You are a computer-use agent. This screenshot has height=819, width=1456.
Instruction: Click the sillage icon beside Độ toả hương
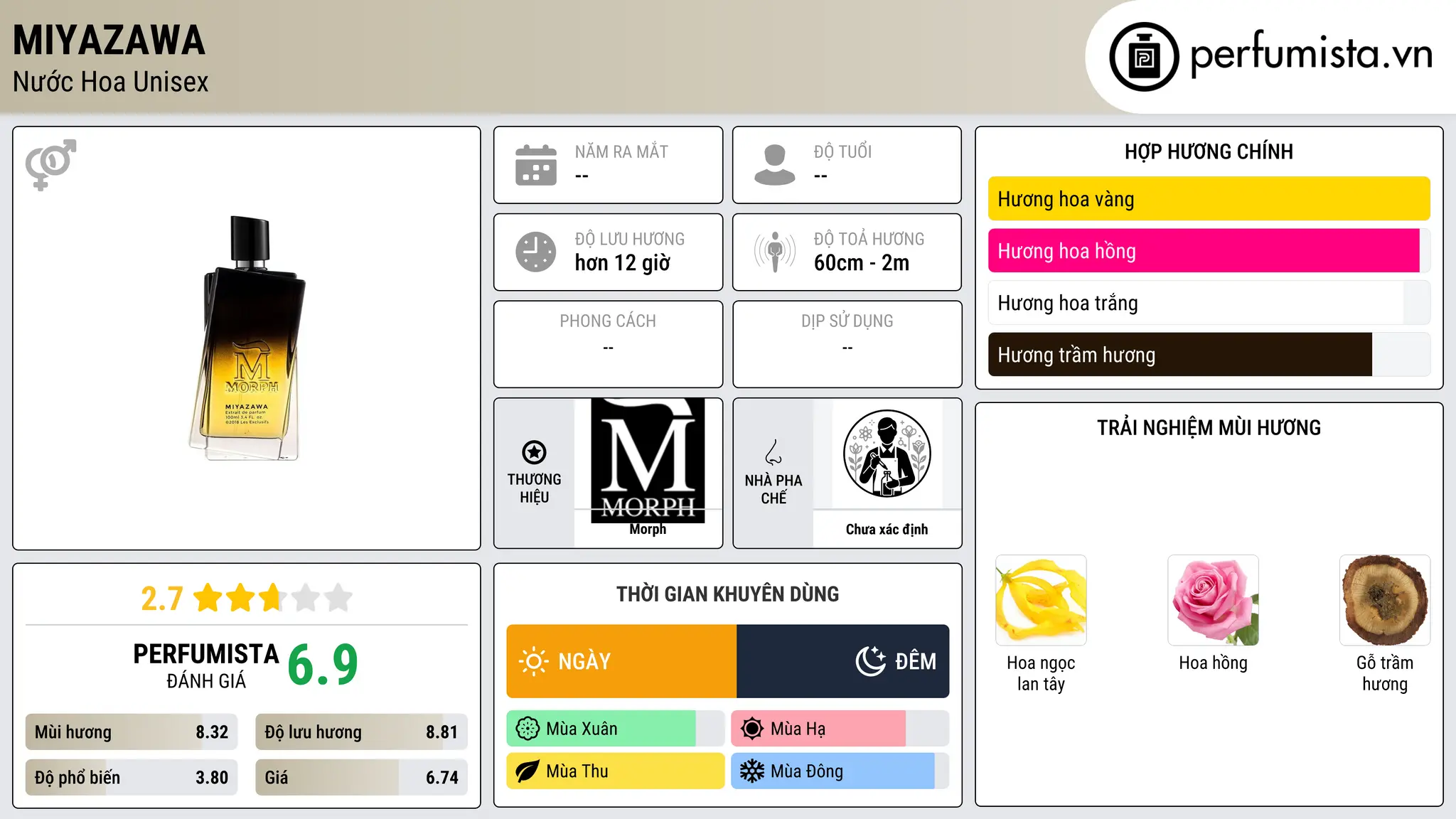point(775,252)
